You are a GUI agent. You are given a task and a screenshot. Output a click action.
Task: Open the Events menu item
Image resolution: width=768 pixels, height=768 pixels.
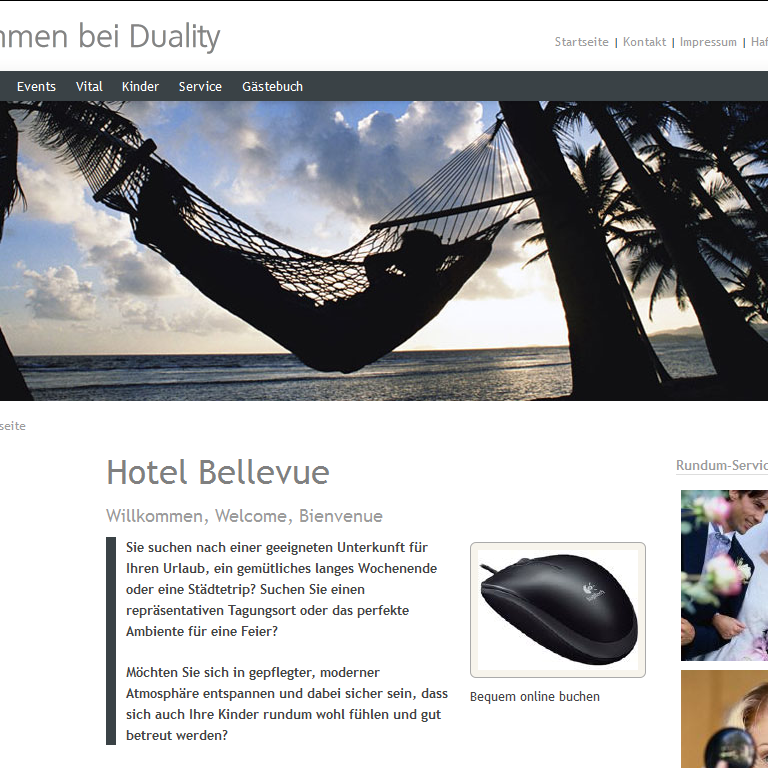[36, 87]
